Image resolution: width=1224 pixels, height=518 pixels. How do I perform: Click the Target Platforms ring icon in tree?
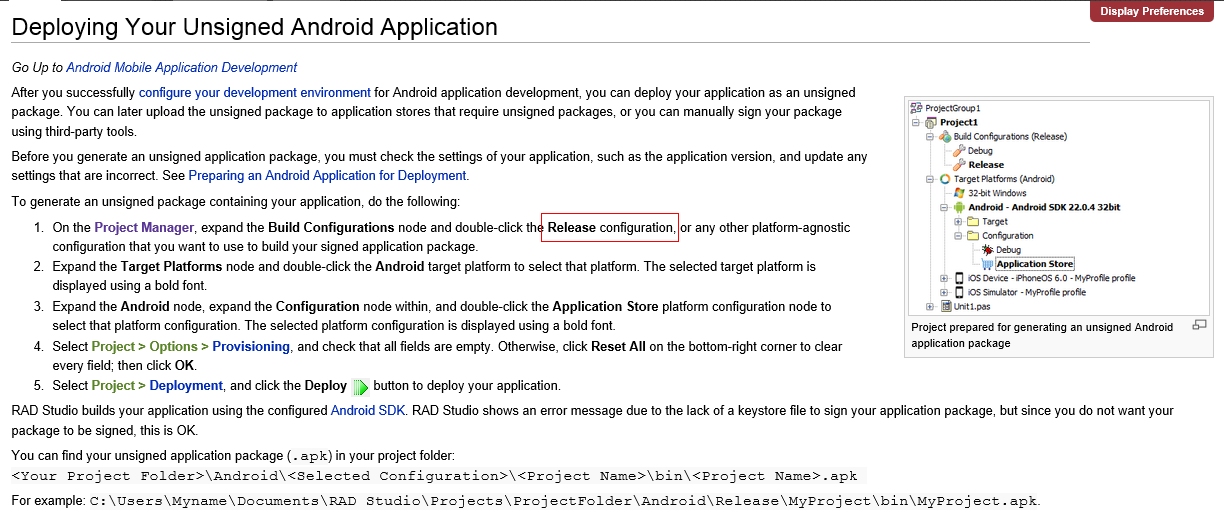(x=945, y=179)
